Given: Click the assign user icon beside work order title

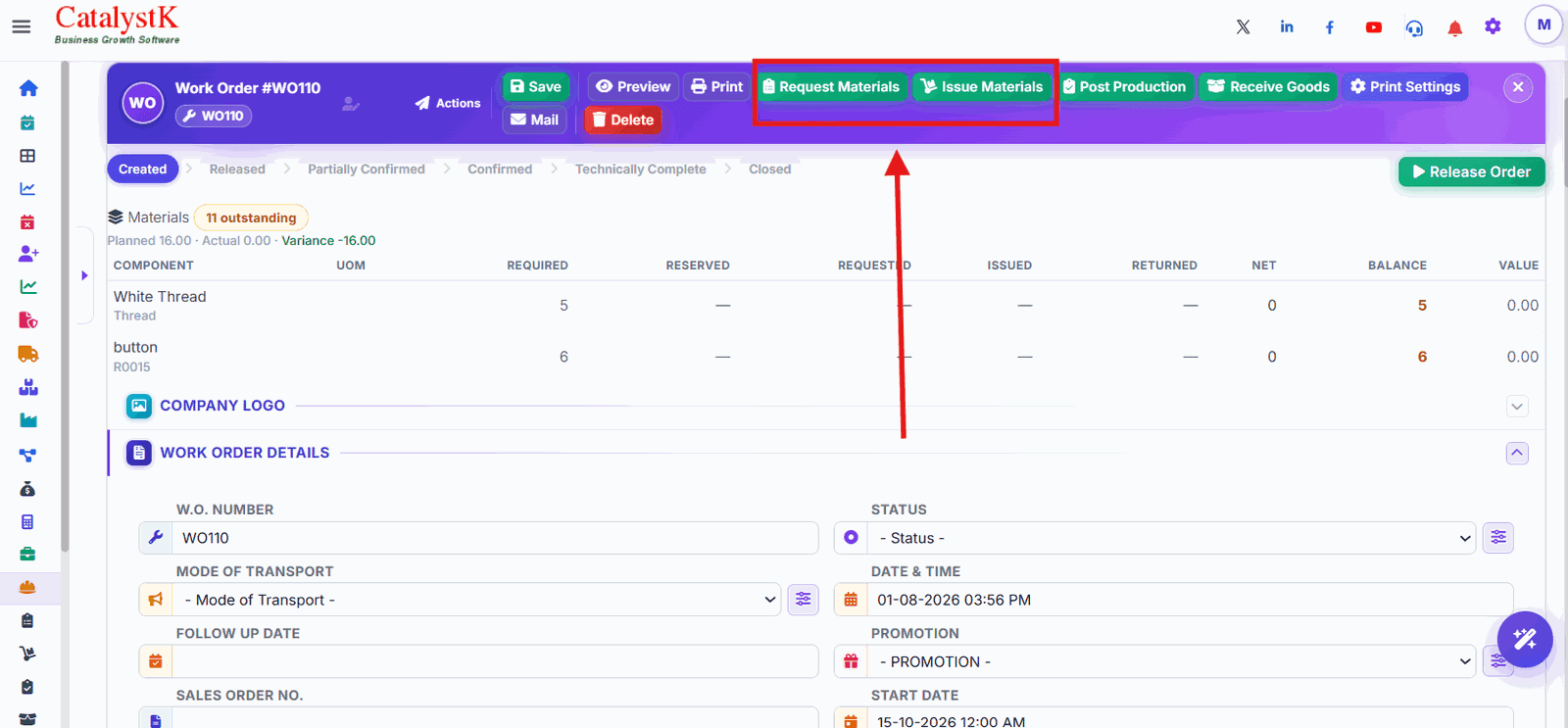Looking at the screenshot, I should (x=350, y=103).
